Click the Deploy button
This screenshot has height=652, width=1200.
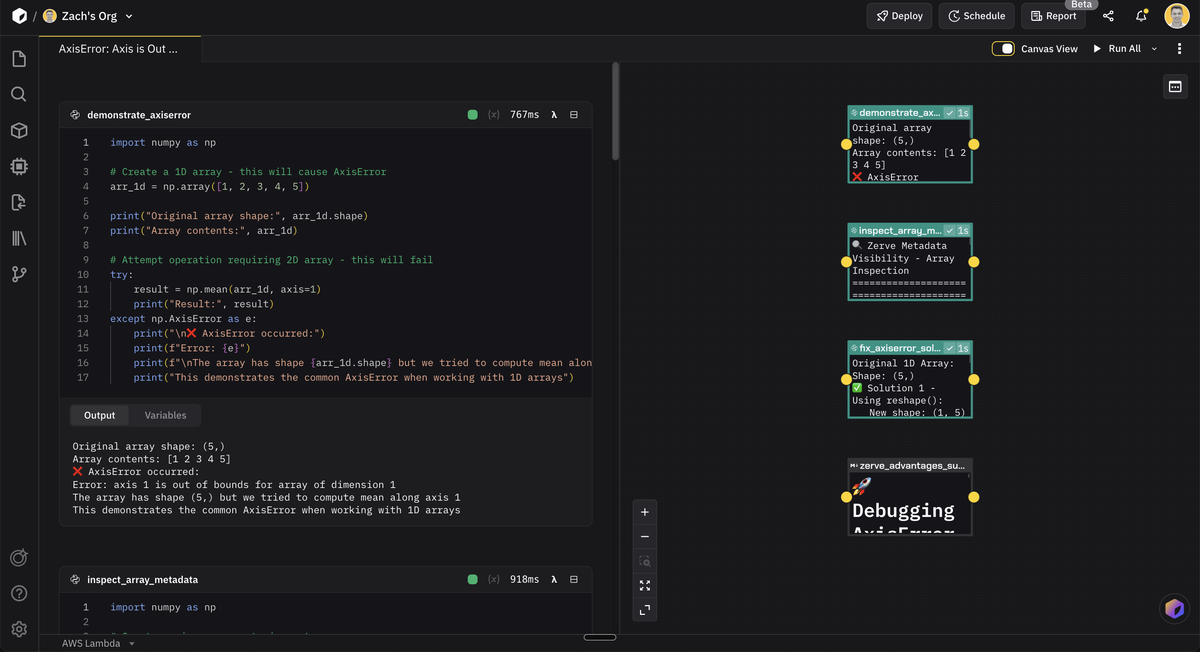[899, 16]
